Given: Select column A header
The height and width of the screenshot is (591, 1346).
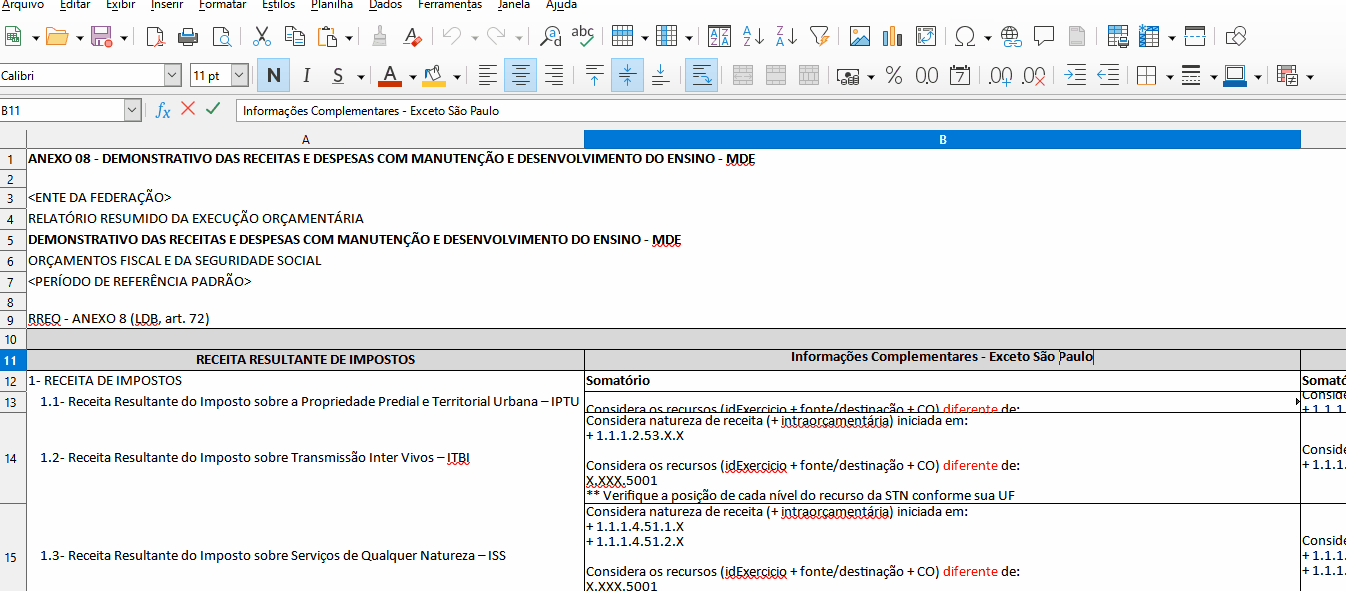Looking at the screenshot, I should pyautogui.click(x=305, y=140).
